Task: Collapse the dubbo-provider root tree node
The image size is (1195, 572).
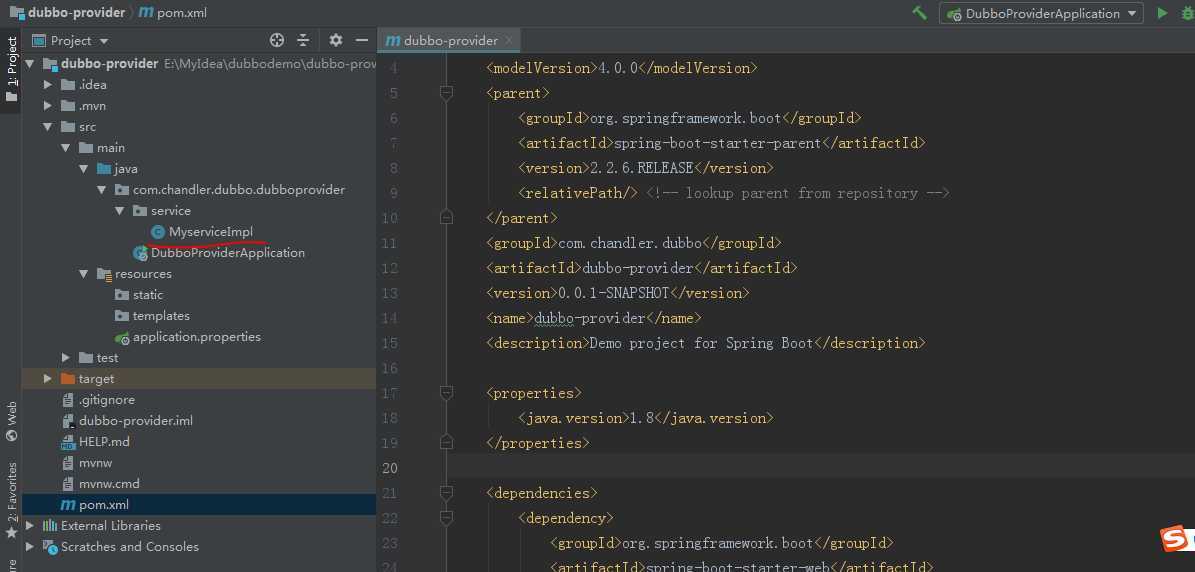Action: 30,64
